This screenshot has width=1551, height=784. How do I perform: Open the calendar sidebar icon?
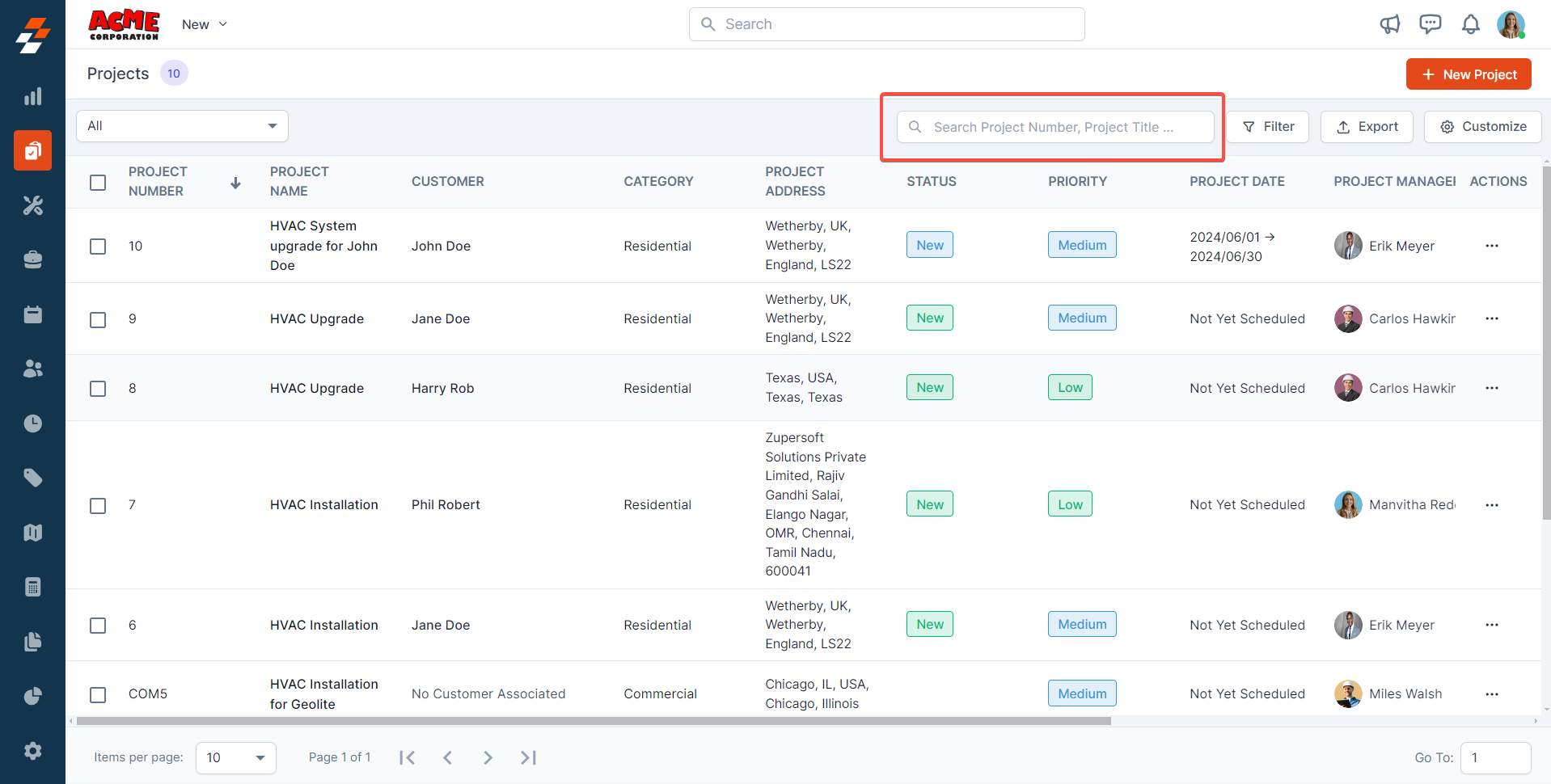32,314
